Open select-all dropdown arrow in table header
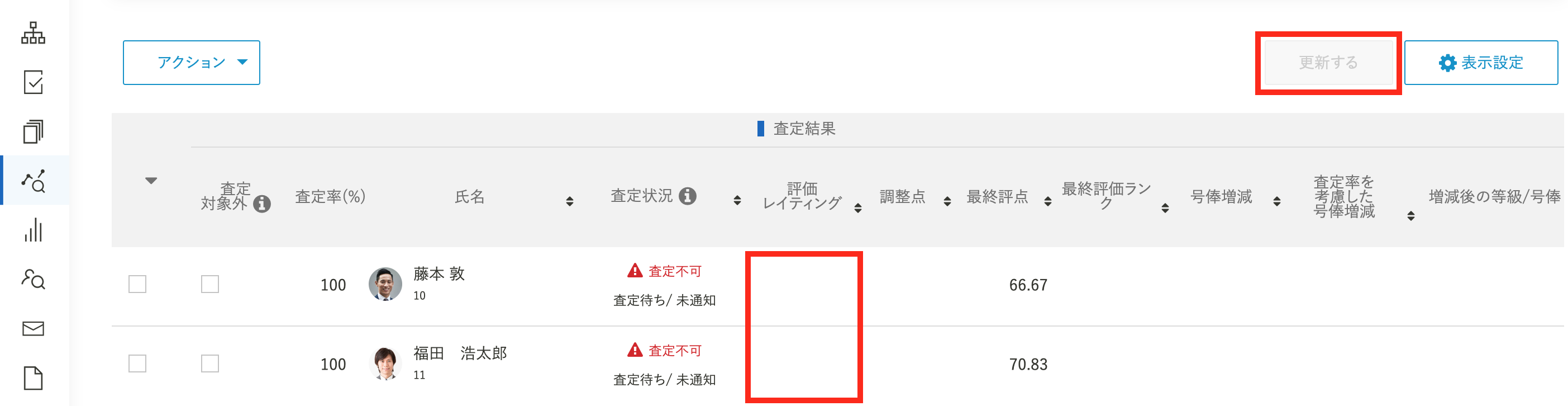This screenshot has width=1568, height=406. 151,181
